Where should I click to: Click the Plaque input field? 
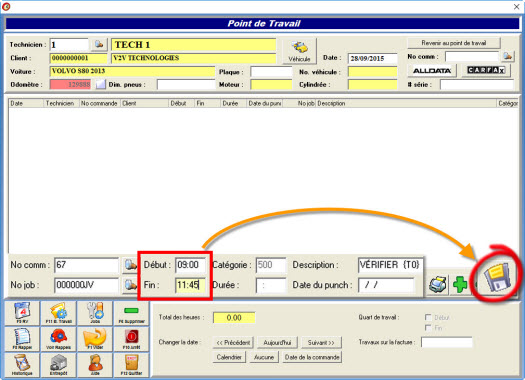click(x=271, y=72)
